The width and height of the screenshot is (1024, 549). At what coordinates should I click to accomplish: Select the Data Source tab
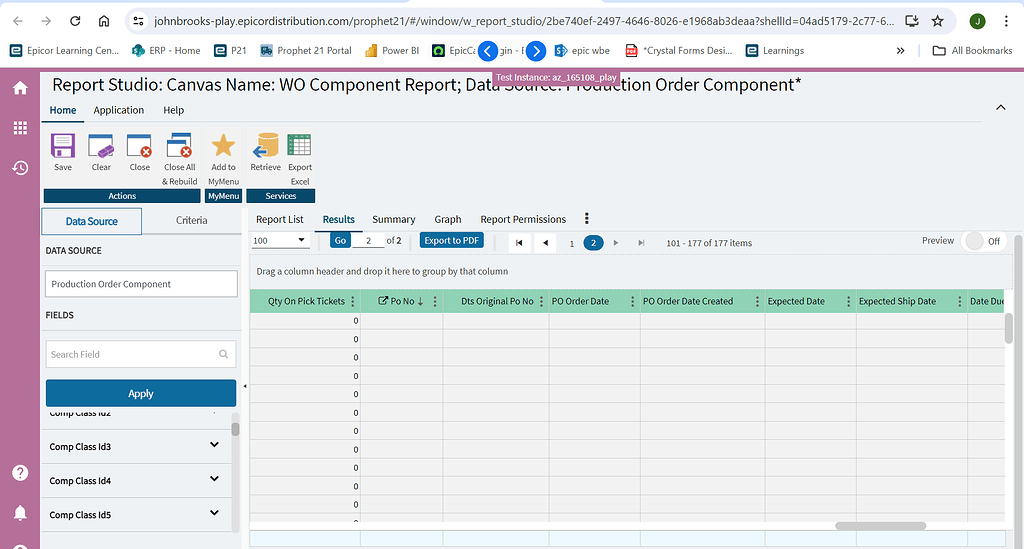click(x=91, y=221)
